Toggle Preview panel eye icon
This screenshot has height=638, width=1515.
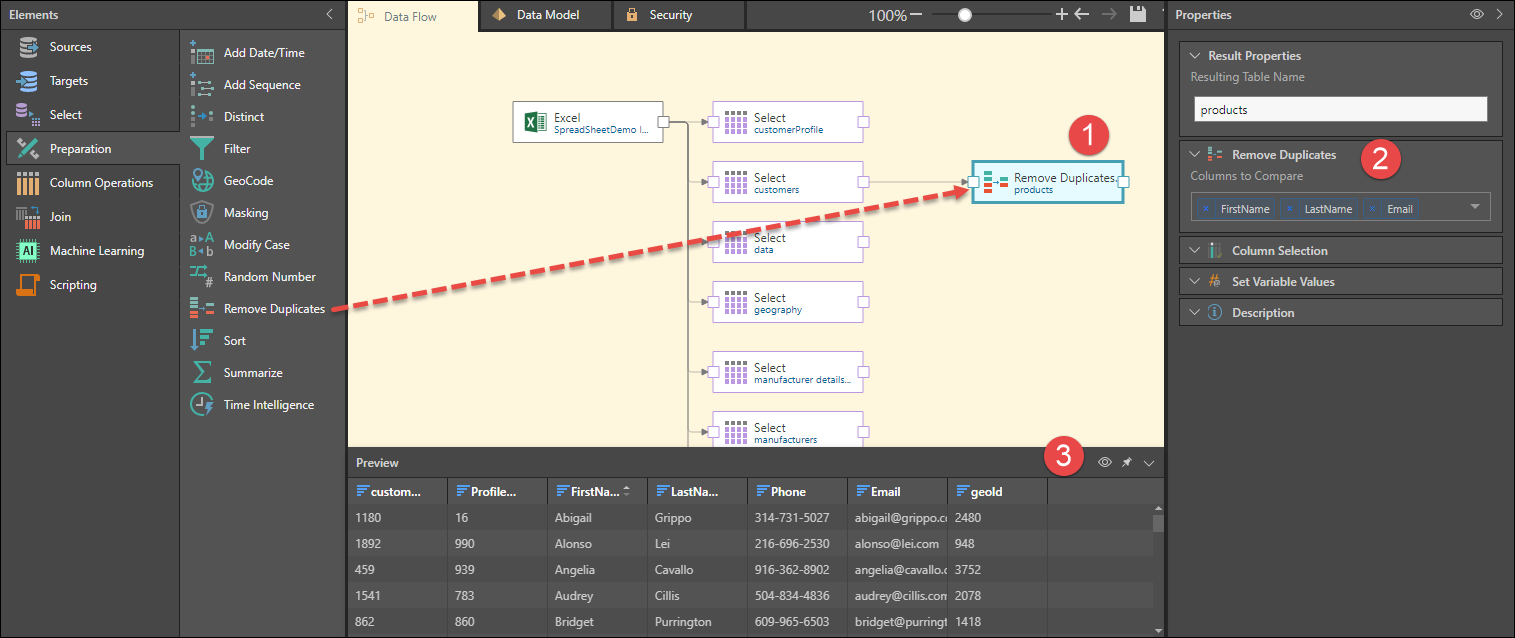click(1105, 463)
